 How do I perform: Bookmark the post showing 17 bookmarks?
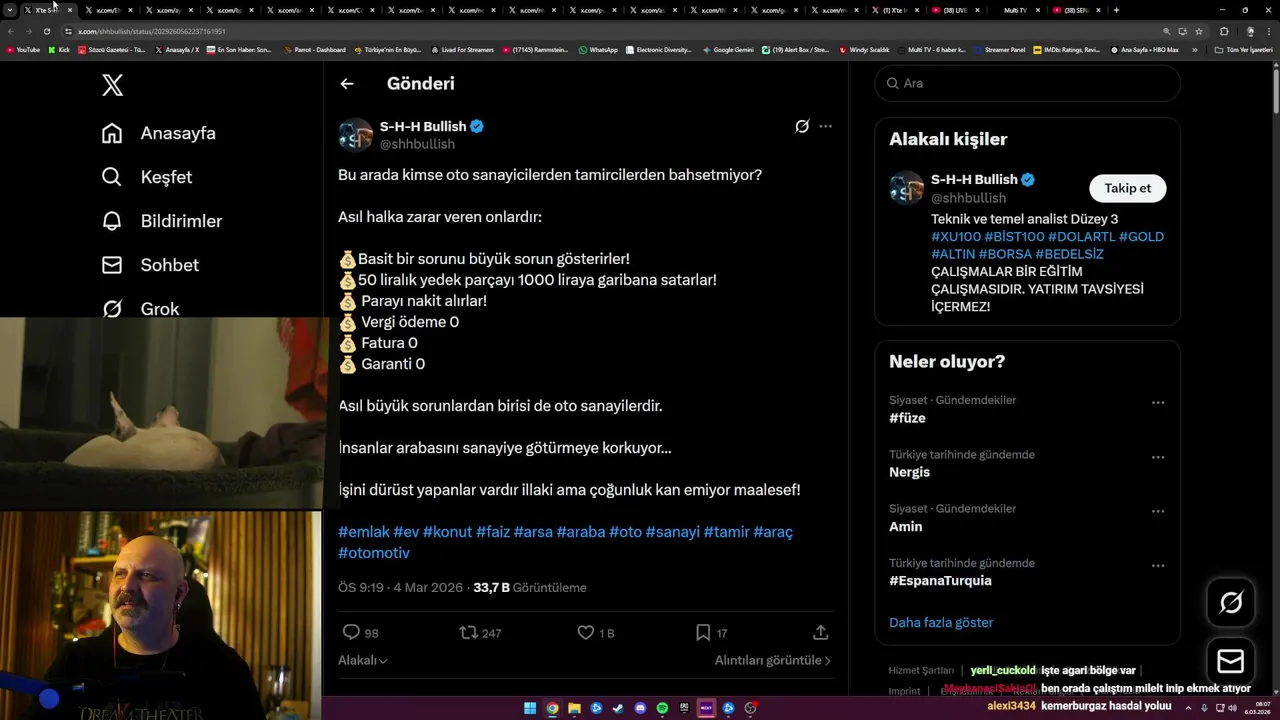pyautogui.click(x=711, y=633)
